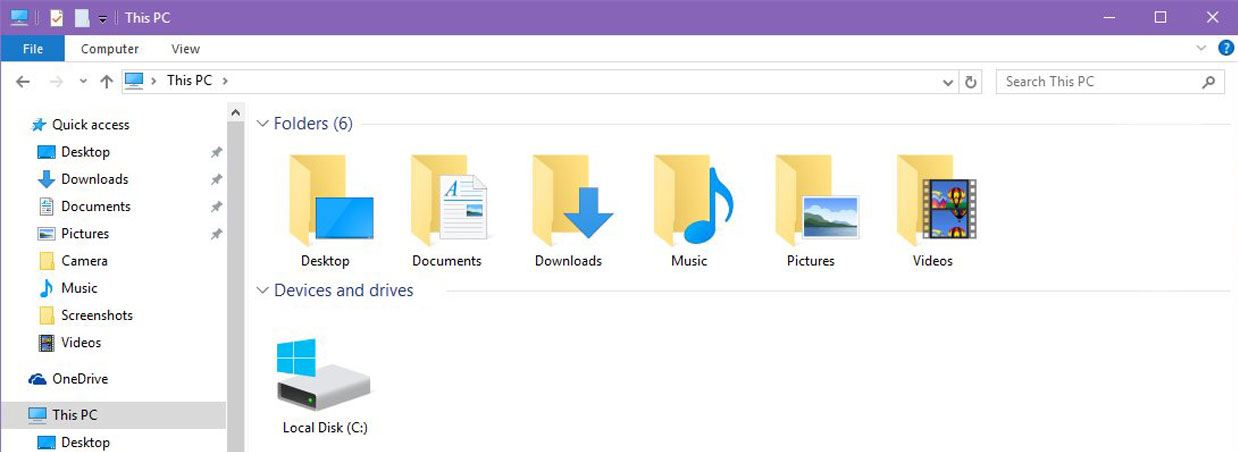
Task: Collapse the Devices and drives group
Action: (263, 291)
